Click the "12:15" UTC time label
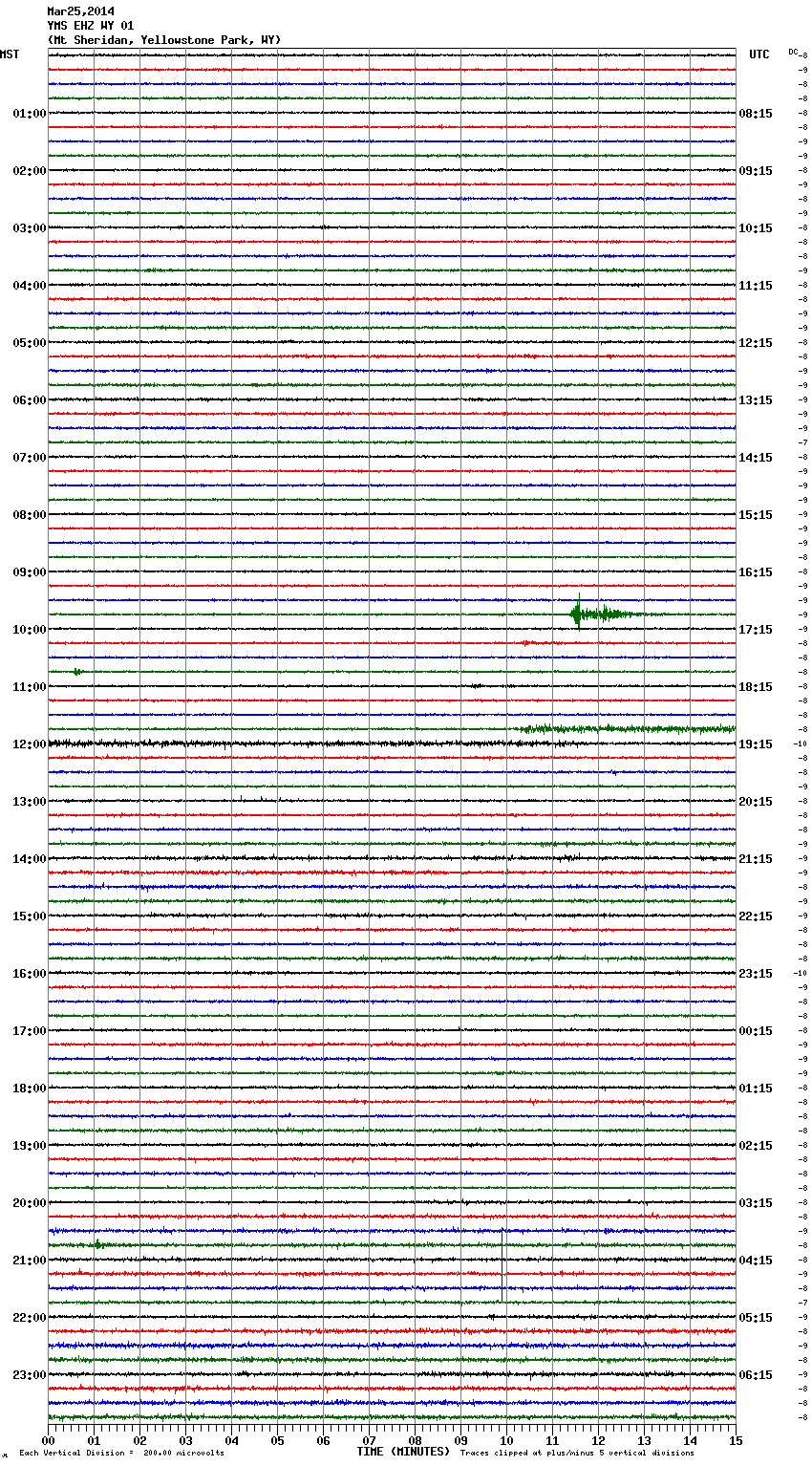The width and height of the screenshot is (812, 1466). [756, 343]
